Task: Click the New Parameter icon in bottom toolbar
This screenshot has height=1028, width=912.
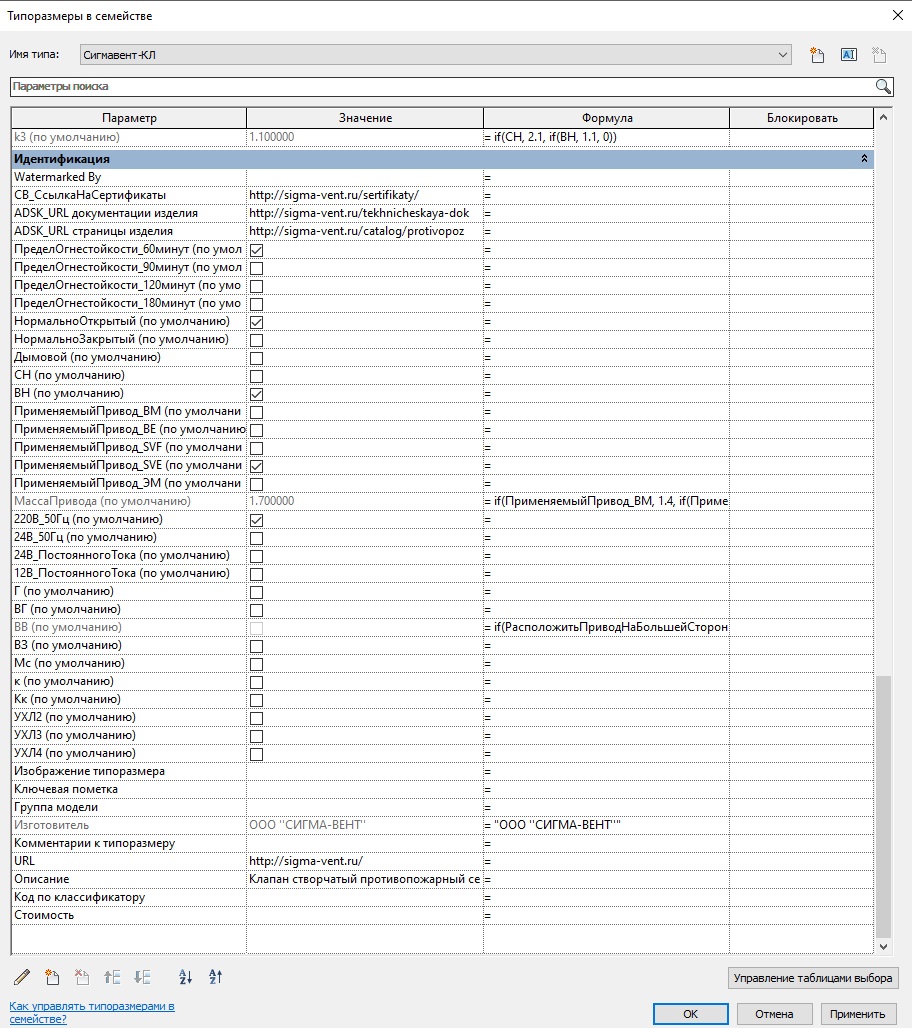Action: (x=53, y=977)
